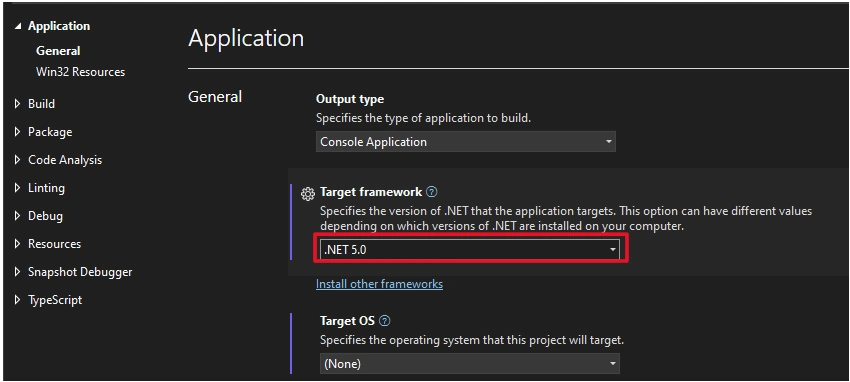
Task: Click the gear icon beside Target framework
Action: tap(307, 193)
